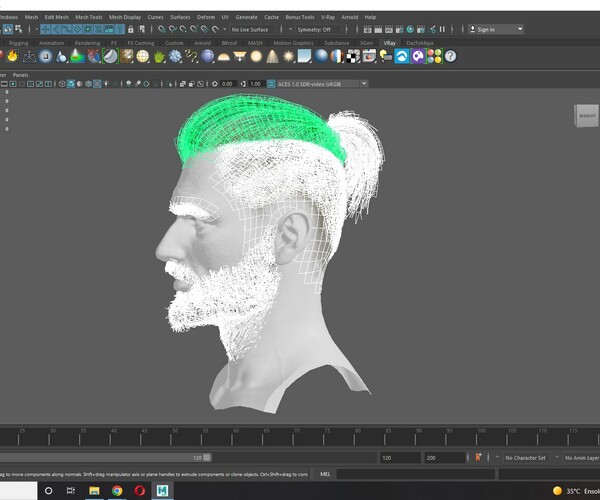This screenshot has height=500, width=600.
Task: Switch to the Arnold shelf tab
Action: [202, 43]
